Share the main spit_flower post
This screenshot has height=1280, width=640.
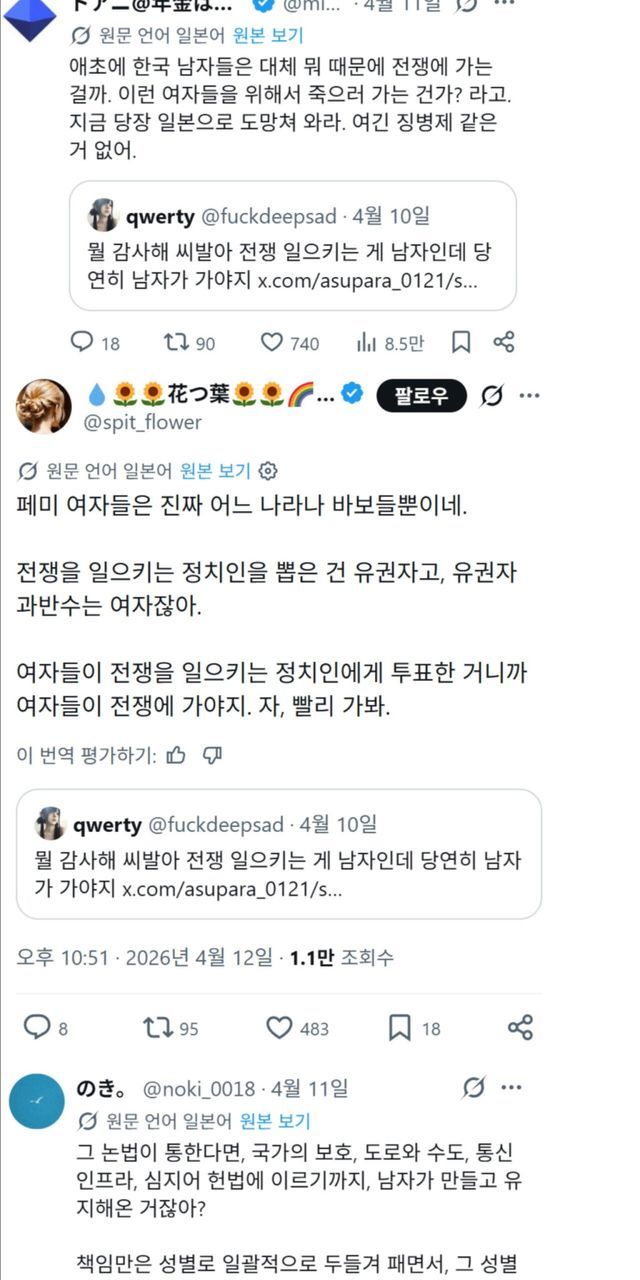point(520,1027)
